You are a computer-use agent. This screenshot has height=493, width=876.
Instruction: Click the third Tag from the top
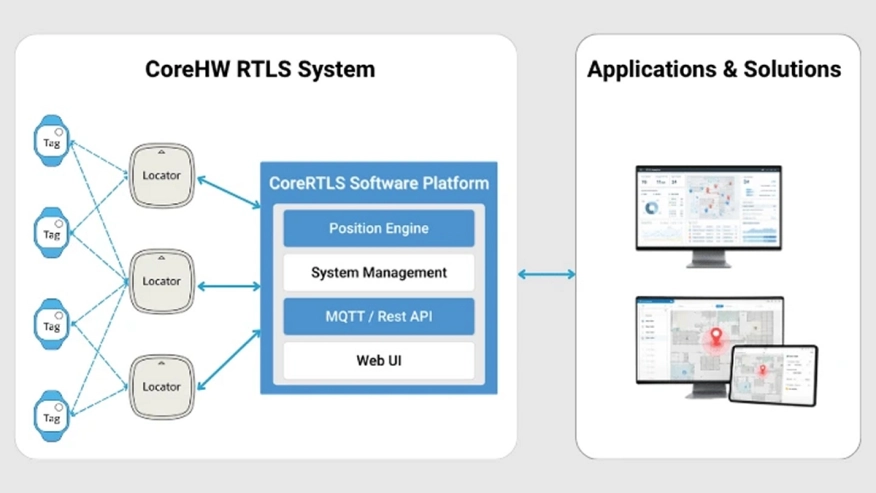(51, 325)
